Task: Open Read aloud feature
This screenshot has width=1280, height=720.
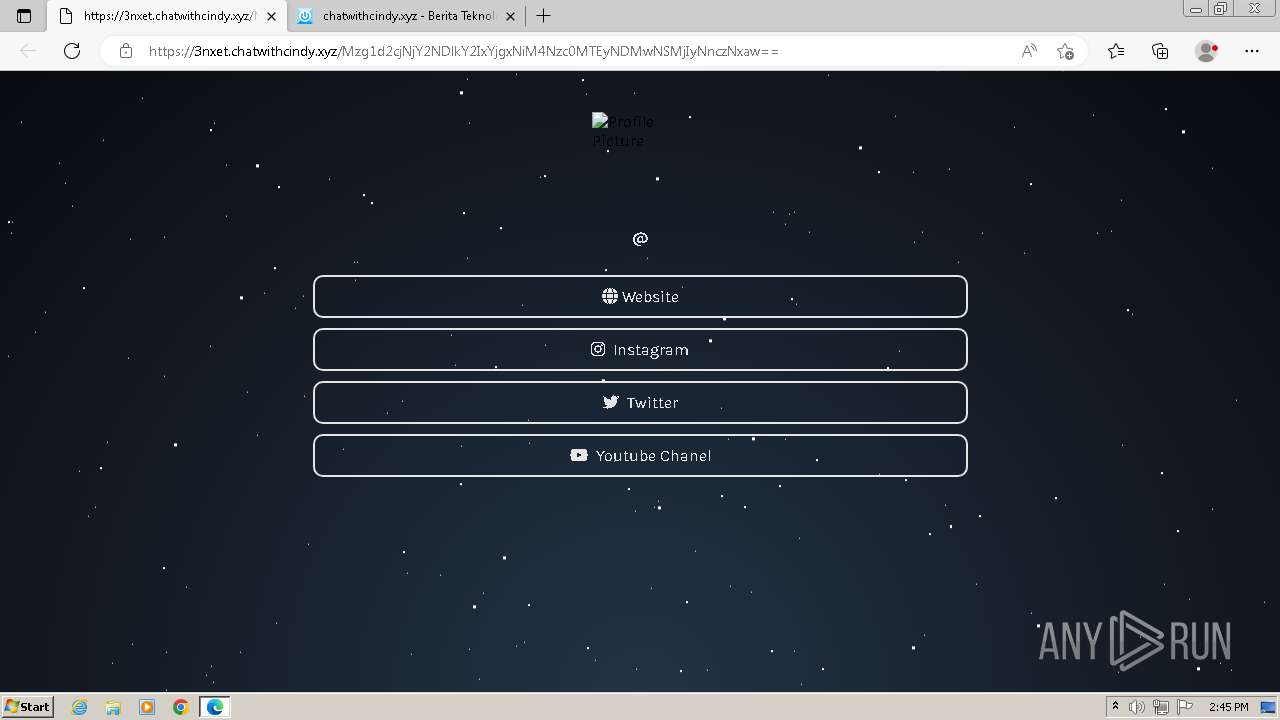Action: 1029,51
